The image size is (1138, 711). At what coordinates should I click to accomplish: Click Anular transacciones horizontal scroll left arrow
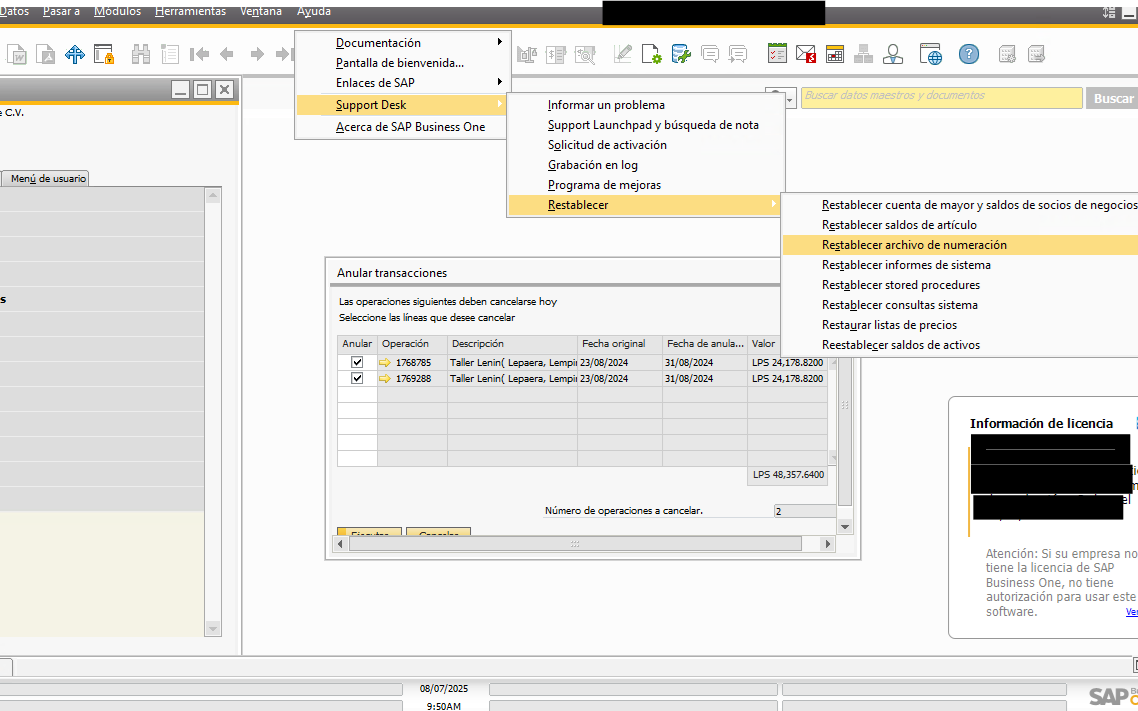point(341,543)
